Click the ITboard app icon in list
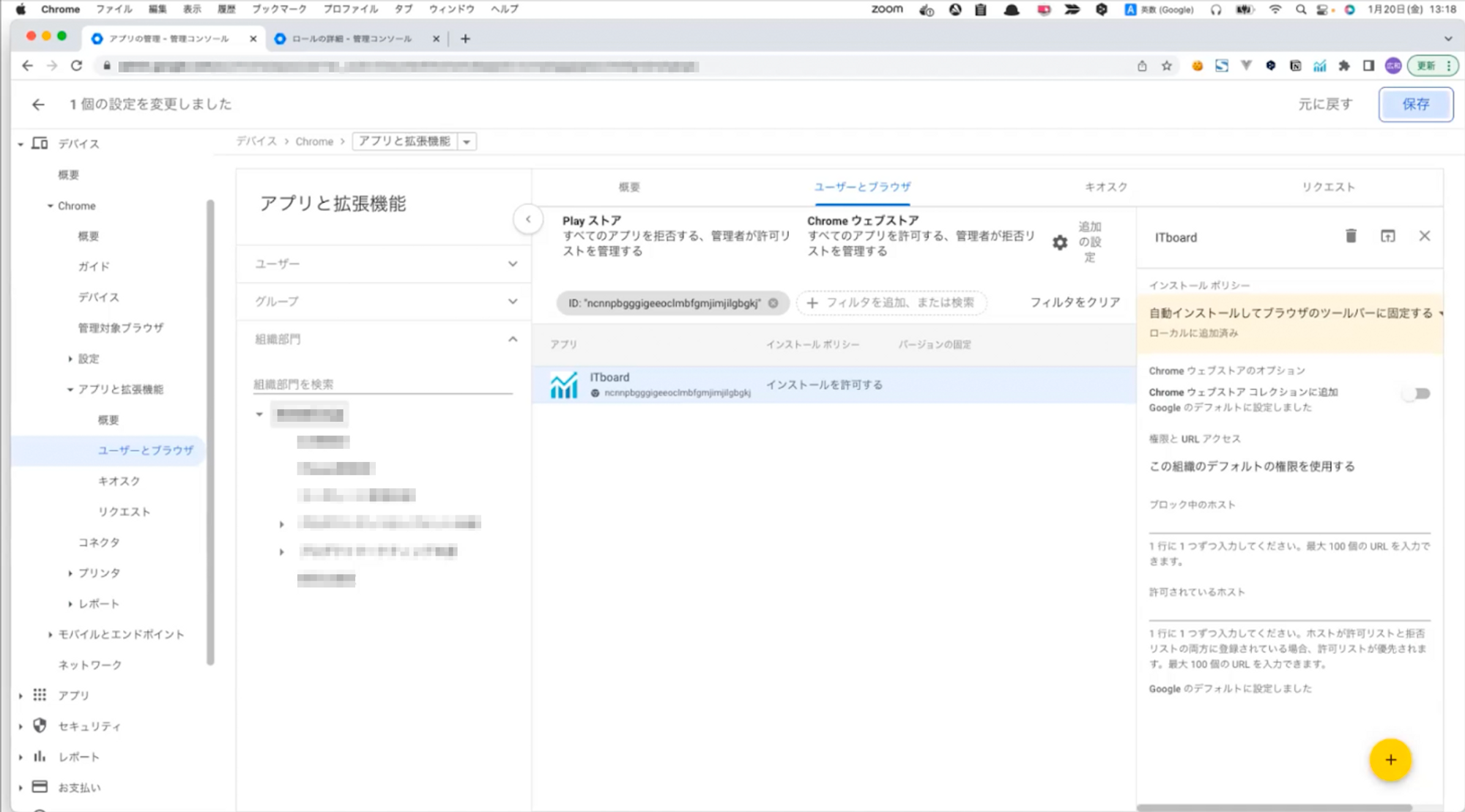1465x812 pixels. (x=563, y=384)
